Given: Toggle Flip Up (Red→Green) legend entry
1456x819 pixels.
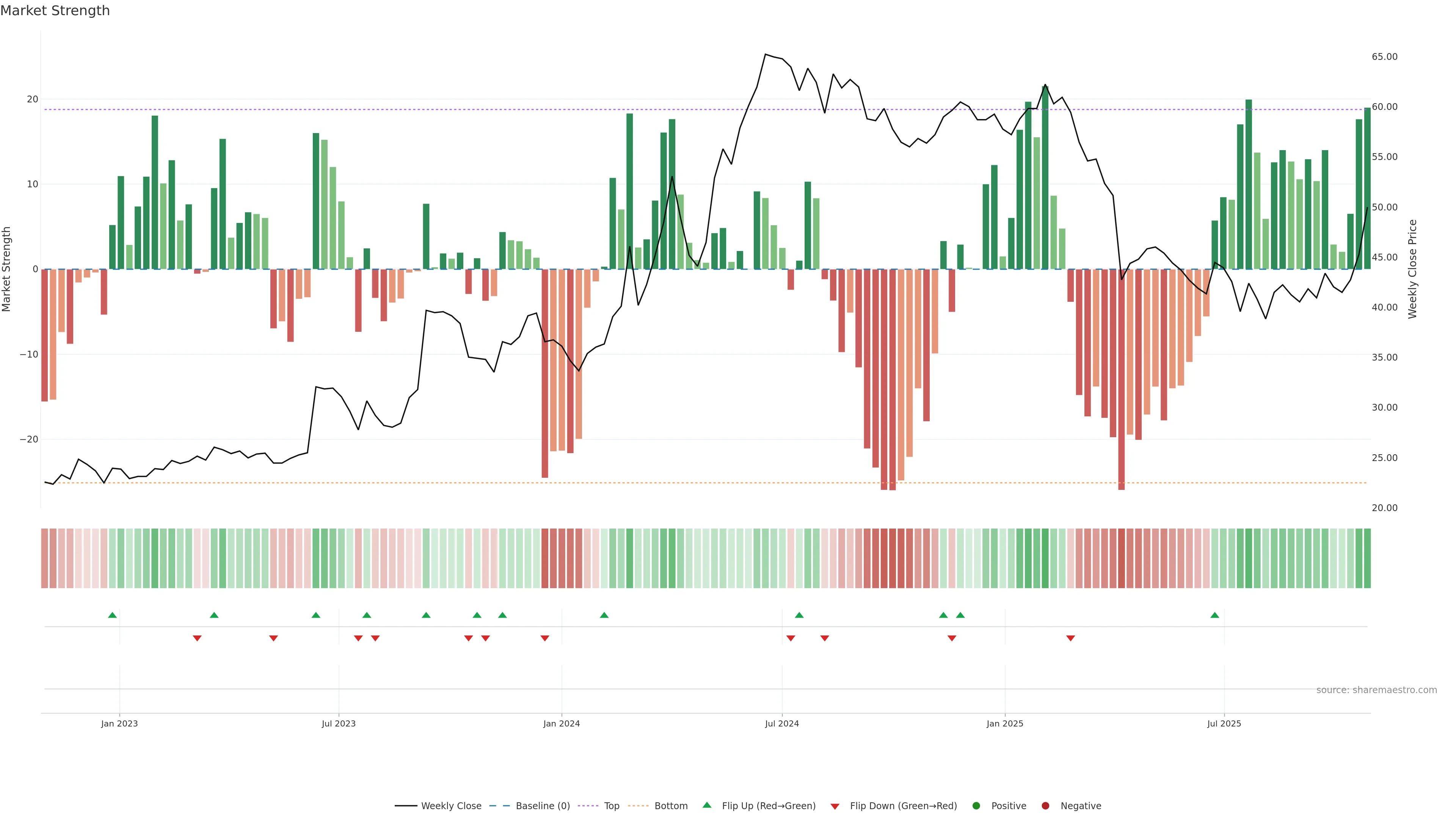Looking at the screenshot, I should click(x=768, y=806).
